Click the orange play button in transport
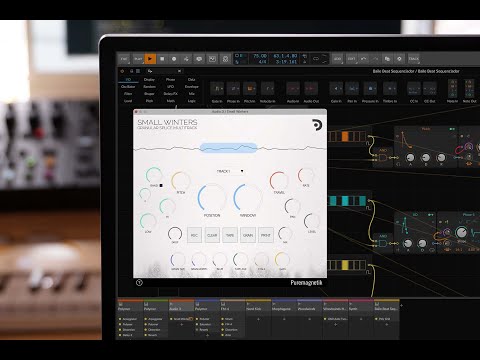This screenshot has width=480, height=360. point(150,59)
